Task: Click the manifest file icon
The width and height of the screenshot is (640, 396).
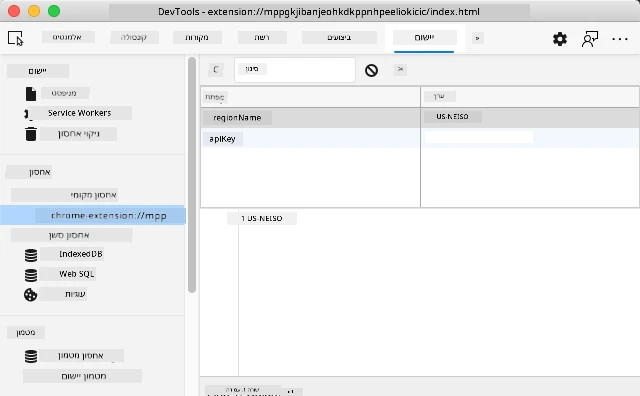Action: point(31,93)
